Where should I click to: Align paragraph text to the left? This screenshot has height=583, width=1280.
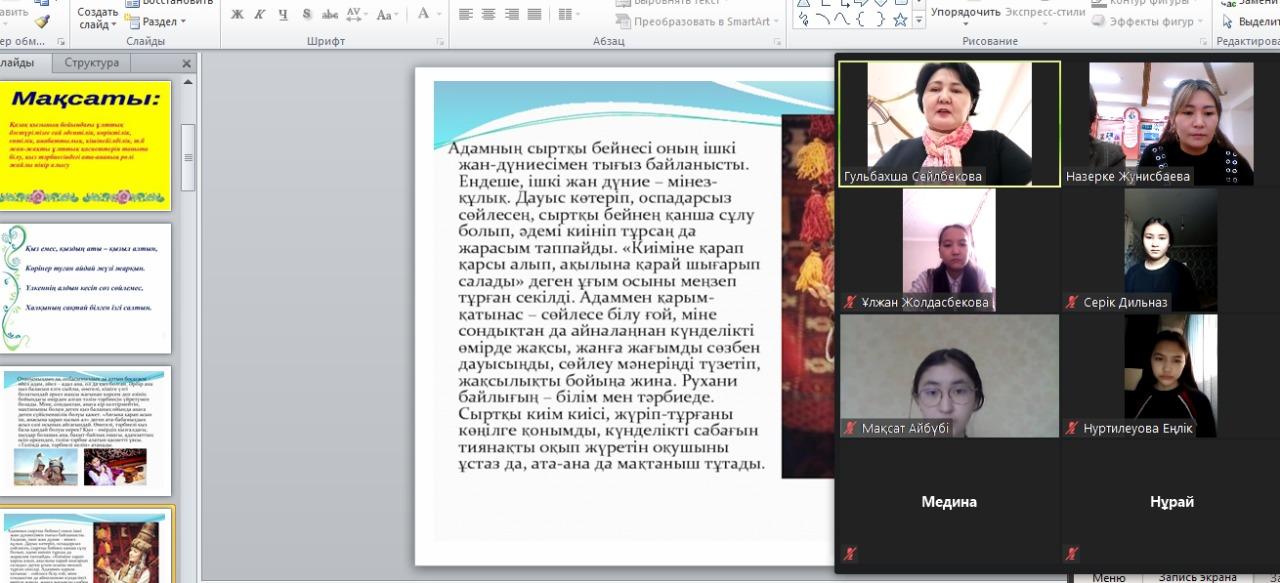click(x=465, y=15)
